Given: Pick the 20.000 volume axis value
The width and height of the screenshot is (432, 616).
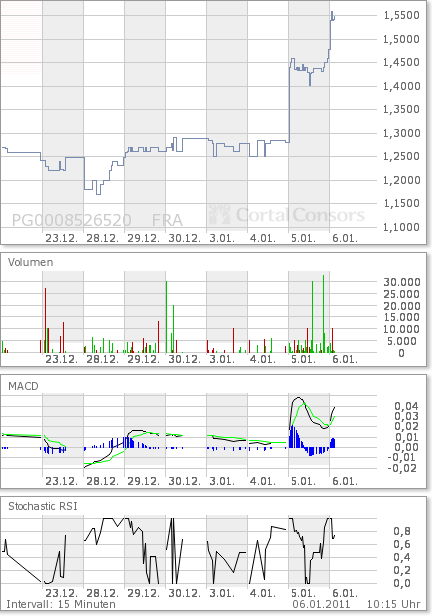Looking at the screenshot, I should pyautogui.click(x=402, y=306).
